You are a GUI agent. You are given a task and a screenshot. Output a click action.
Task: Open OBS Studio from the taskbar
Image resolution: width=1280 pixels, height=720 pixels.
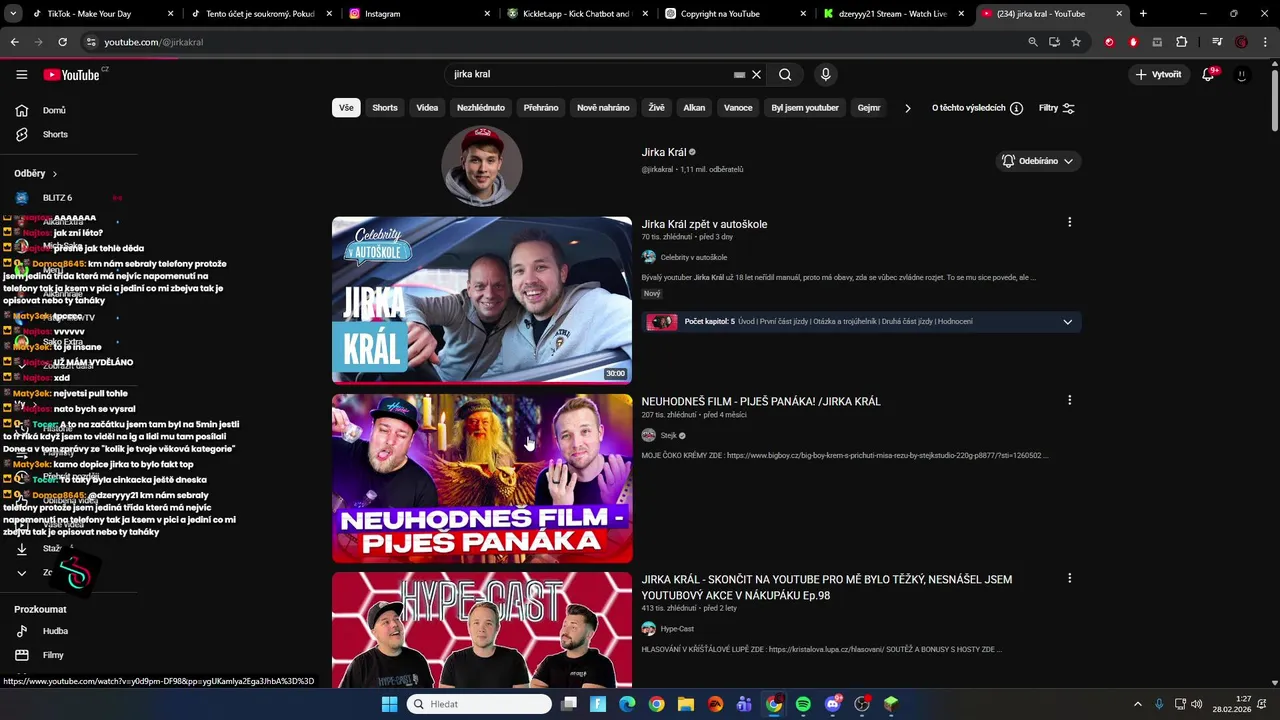pyautogui.click(x=862, y=704)
